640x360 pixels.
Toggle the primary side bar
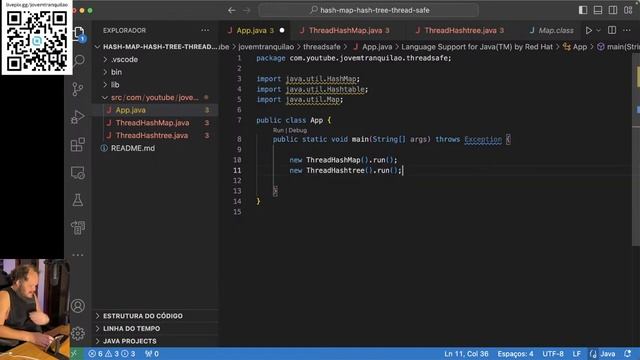pos(583,10)
